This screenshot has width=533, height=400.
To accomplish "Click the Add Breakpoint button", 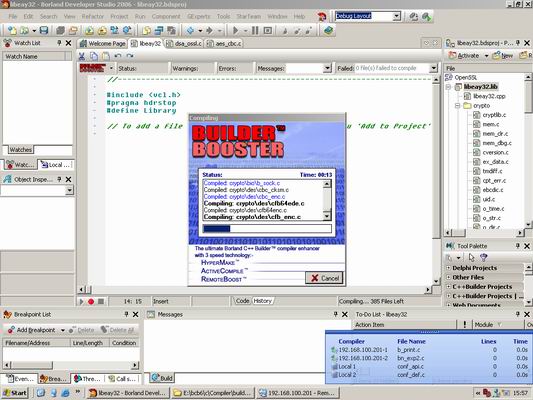I will (32, 330).
